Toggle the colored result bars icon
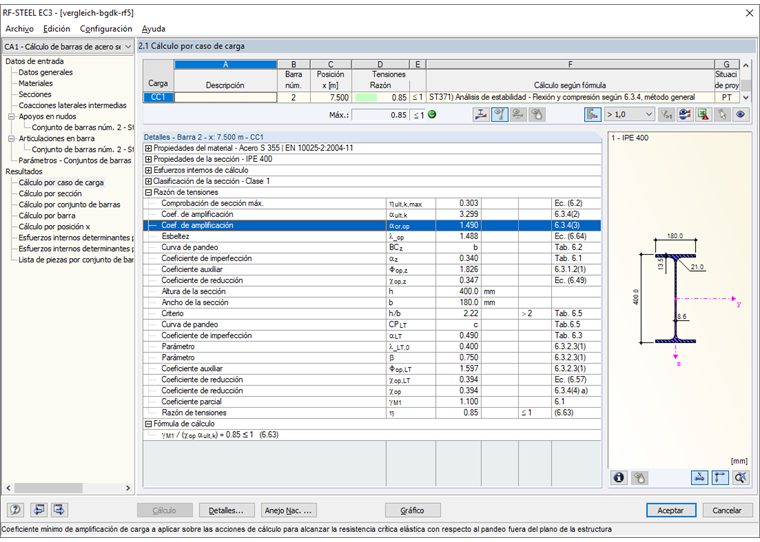760x542 pixels. 592,114
